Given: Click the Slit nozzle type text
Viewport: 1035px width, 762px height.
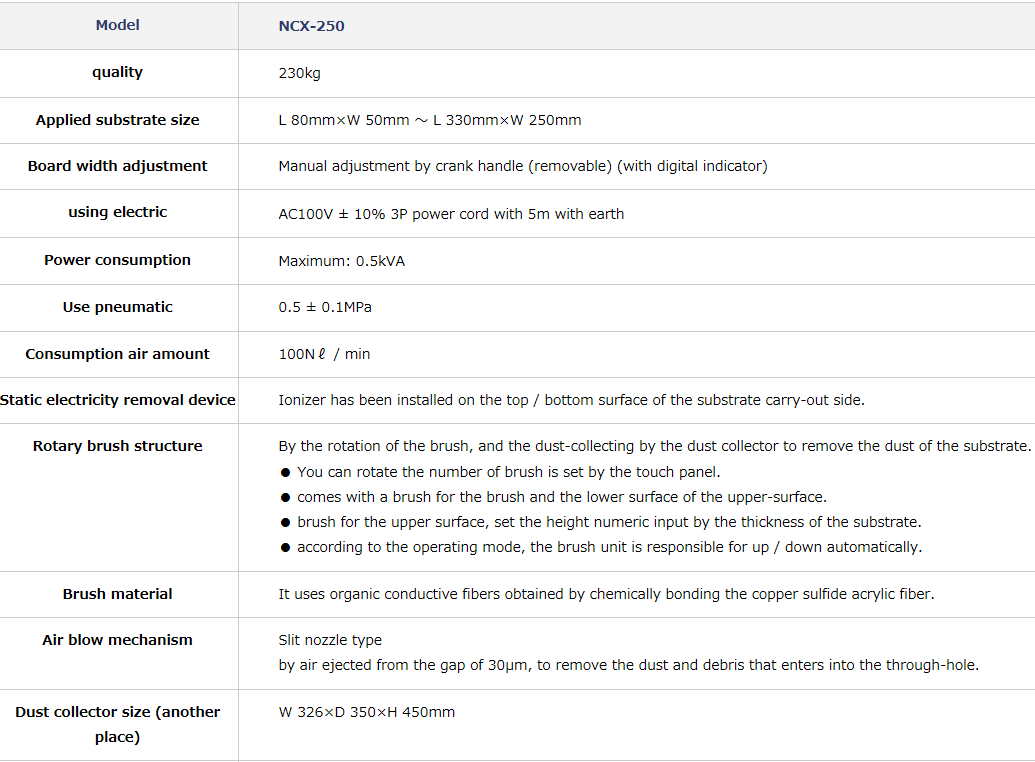Looking at the screenshot, I should click(330, 640).
